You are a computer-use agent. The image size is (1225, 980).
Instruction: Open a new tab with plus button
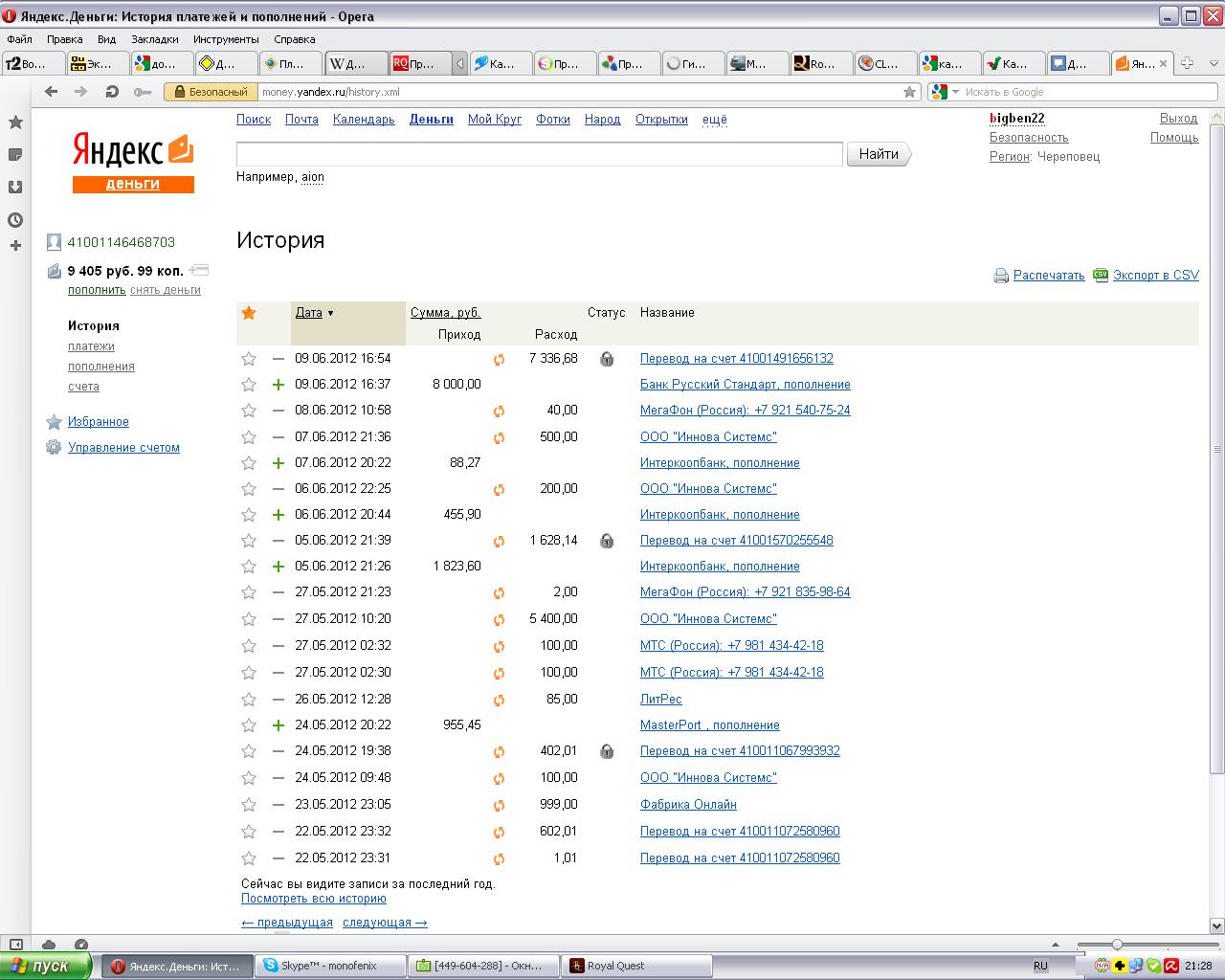click(x=1188, y=63)
